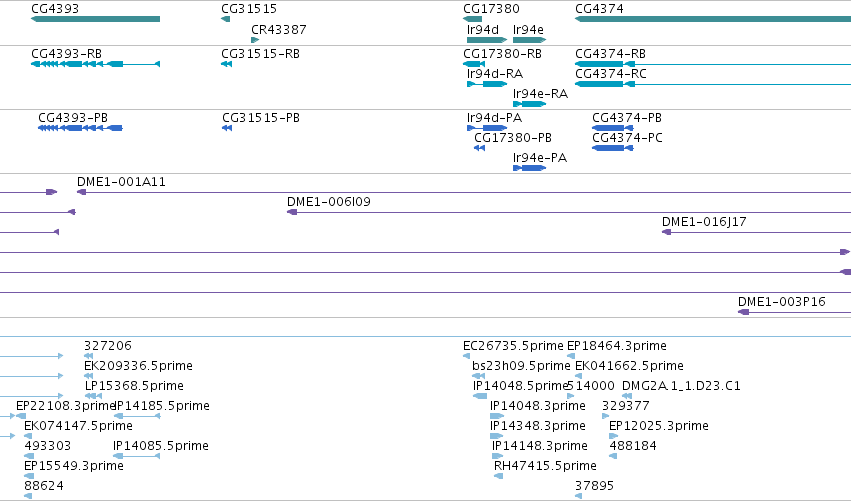Image resolution: width=851 pixels, height=501 pixels.
Task: Click EST IP14148.3prime
Action: tap(539, 446)
